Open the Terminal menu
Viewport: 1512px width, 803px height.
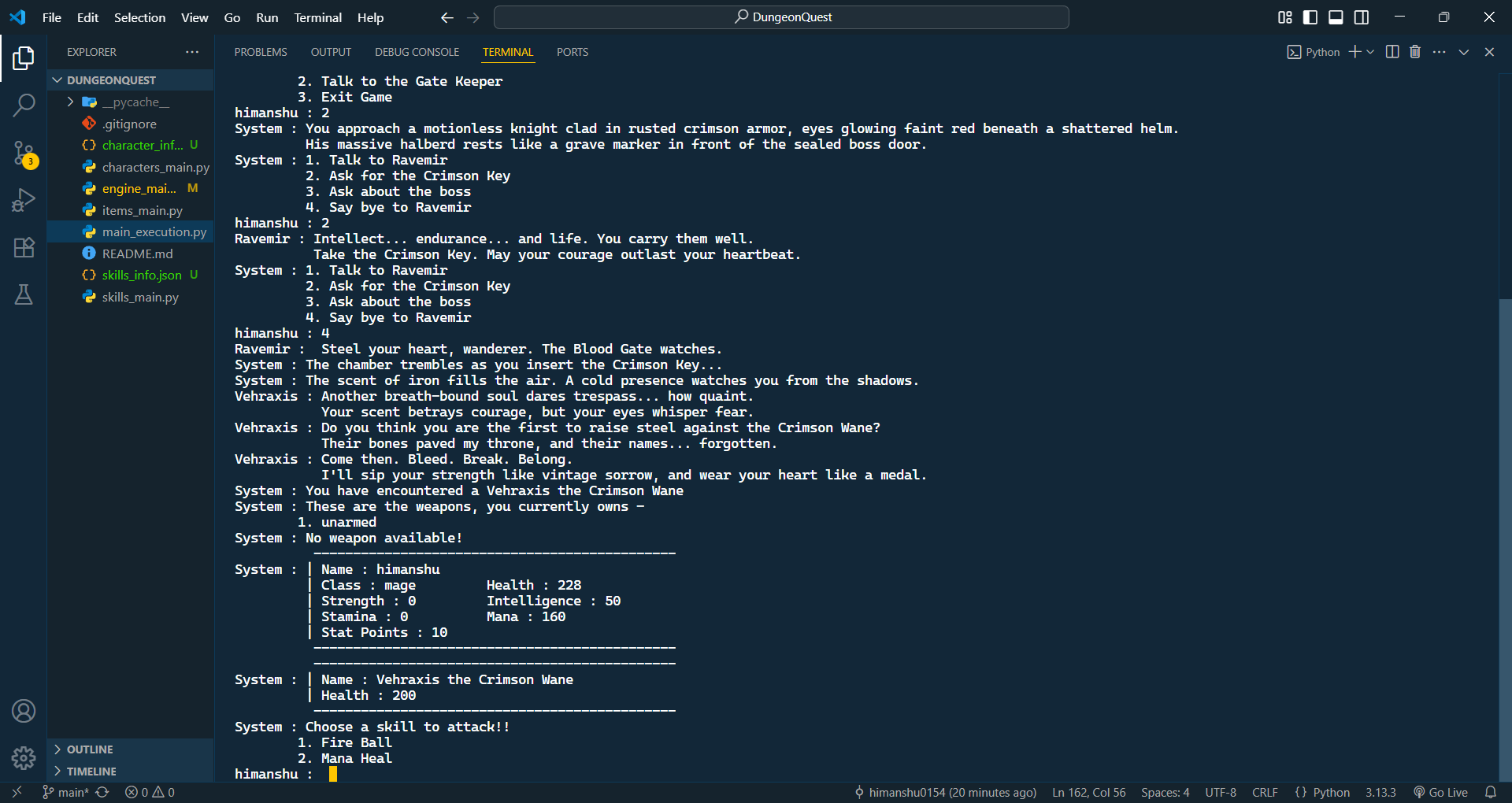[317, 17]
